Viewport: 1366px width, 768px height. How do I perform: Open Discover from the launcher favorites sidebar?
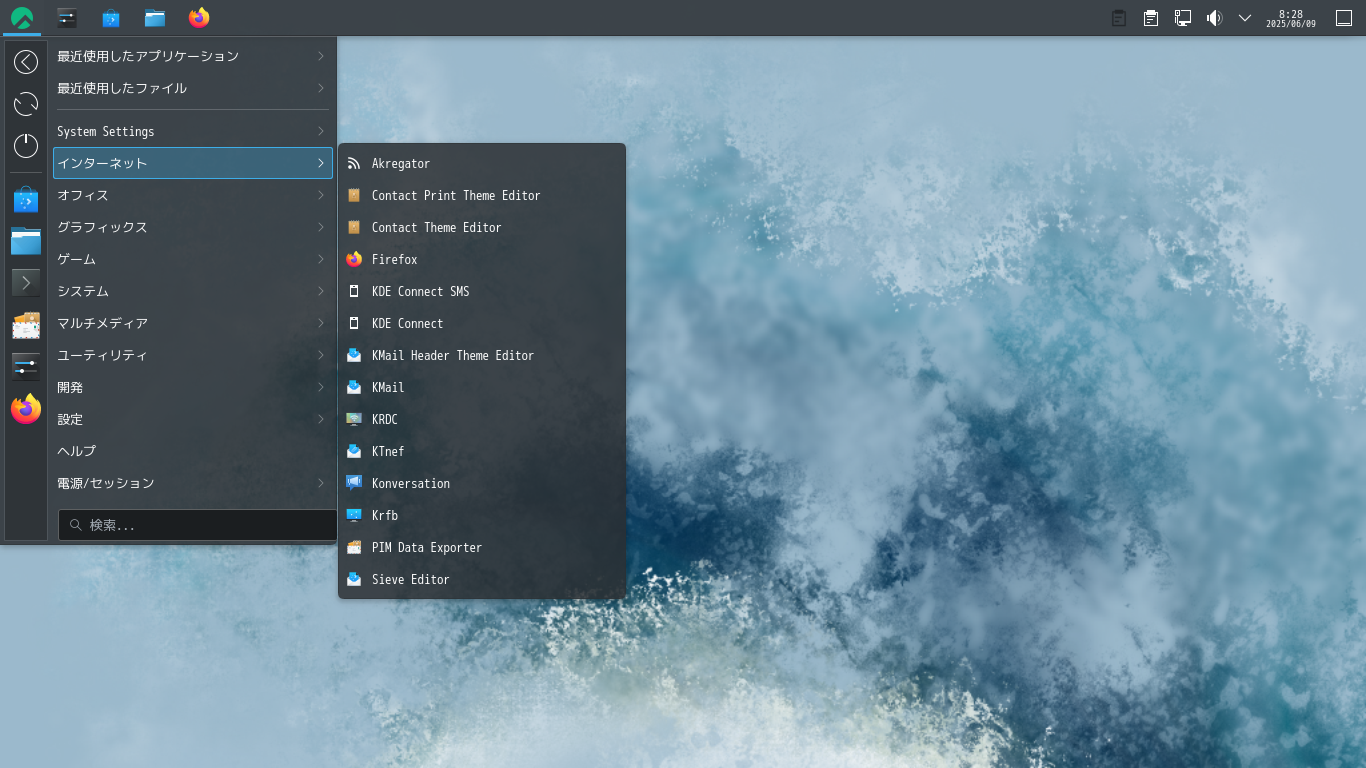[x=26, y=200]
